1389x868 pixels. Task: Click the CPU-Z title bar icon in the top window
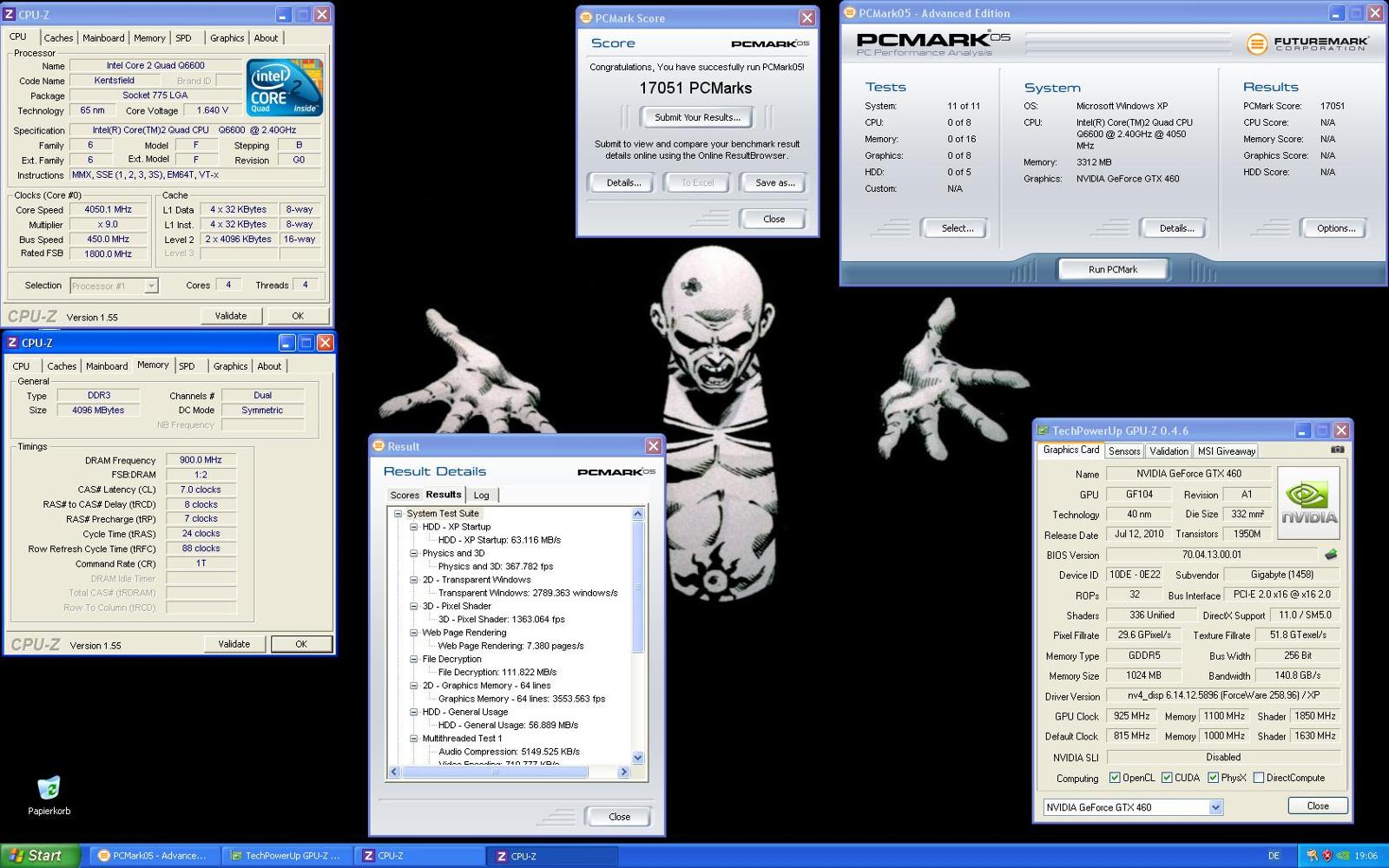pos(10,14)
